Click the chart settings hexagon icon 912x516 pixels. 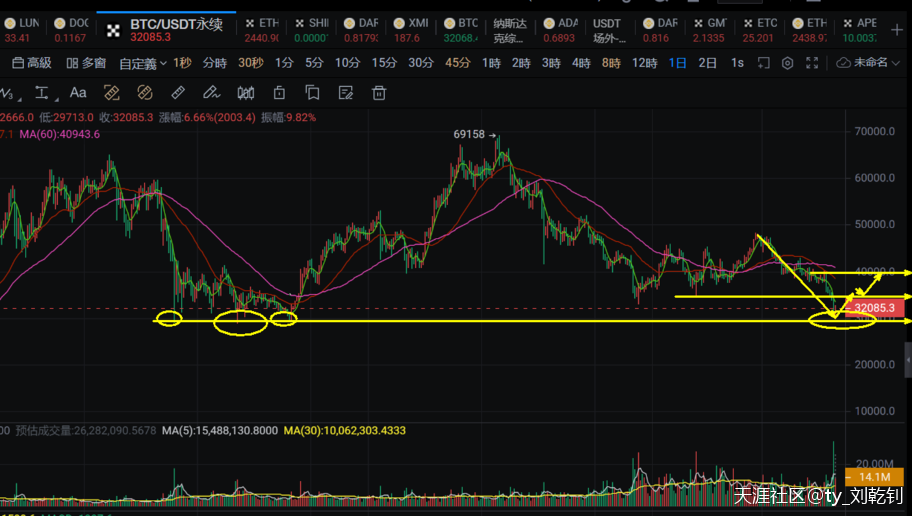(x=787, y=63)
